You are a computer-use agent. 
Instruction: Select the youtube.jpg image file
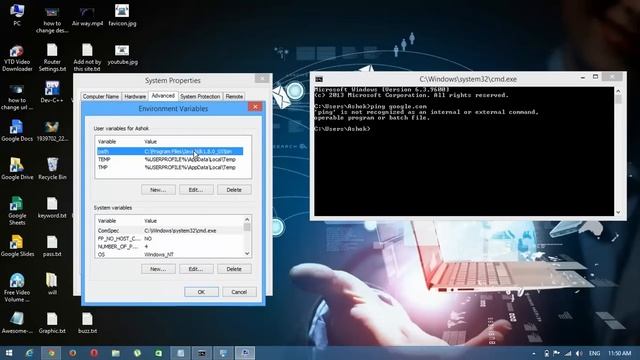point(122,54)
